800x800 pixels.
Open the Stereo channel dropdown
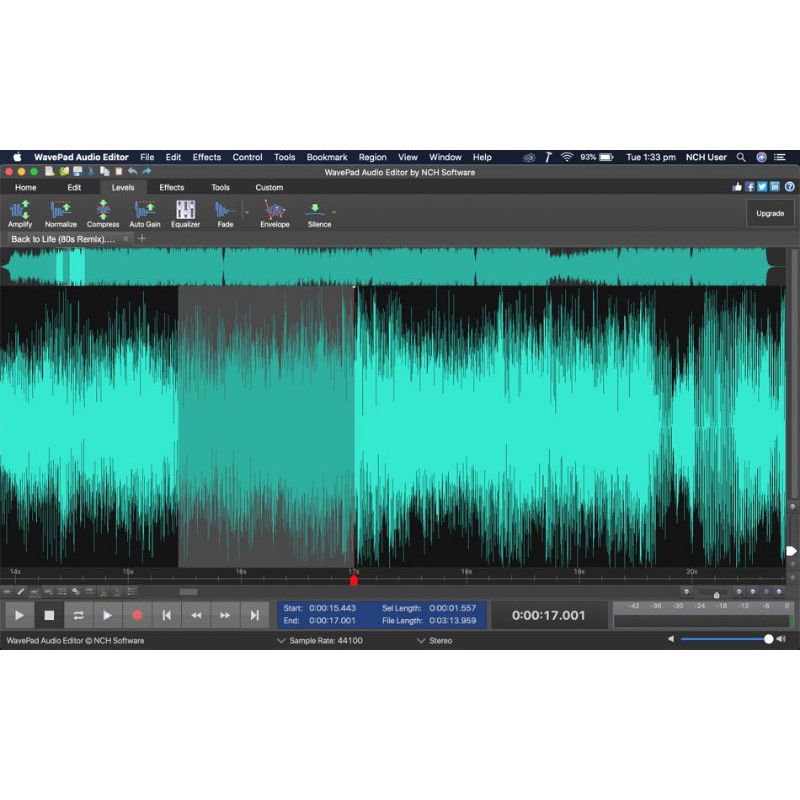421,641
